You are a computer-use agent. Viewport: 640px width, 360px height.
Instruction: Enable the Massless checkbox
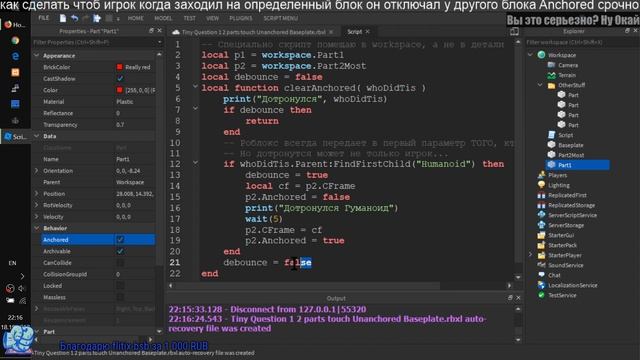120,297
